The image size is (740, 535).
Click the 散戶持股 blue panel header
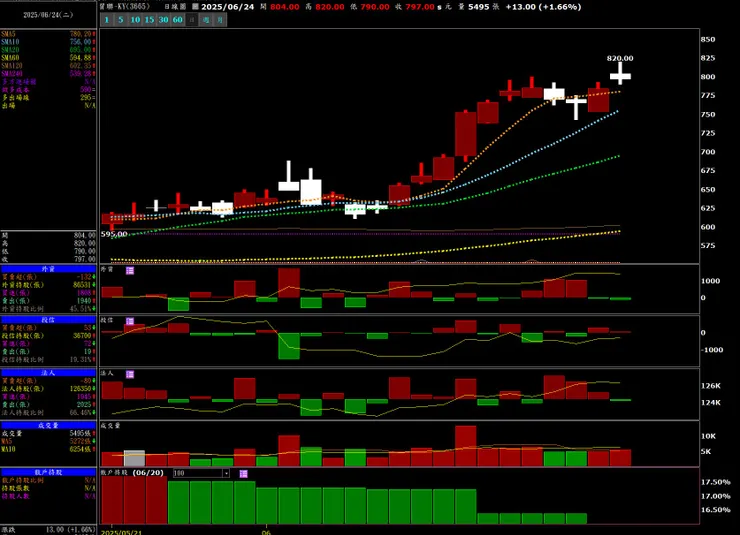coord(48,472)
